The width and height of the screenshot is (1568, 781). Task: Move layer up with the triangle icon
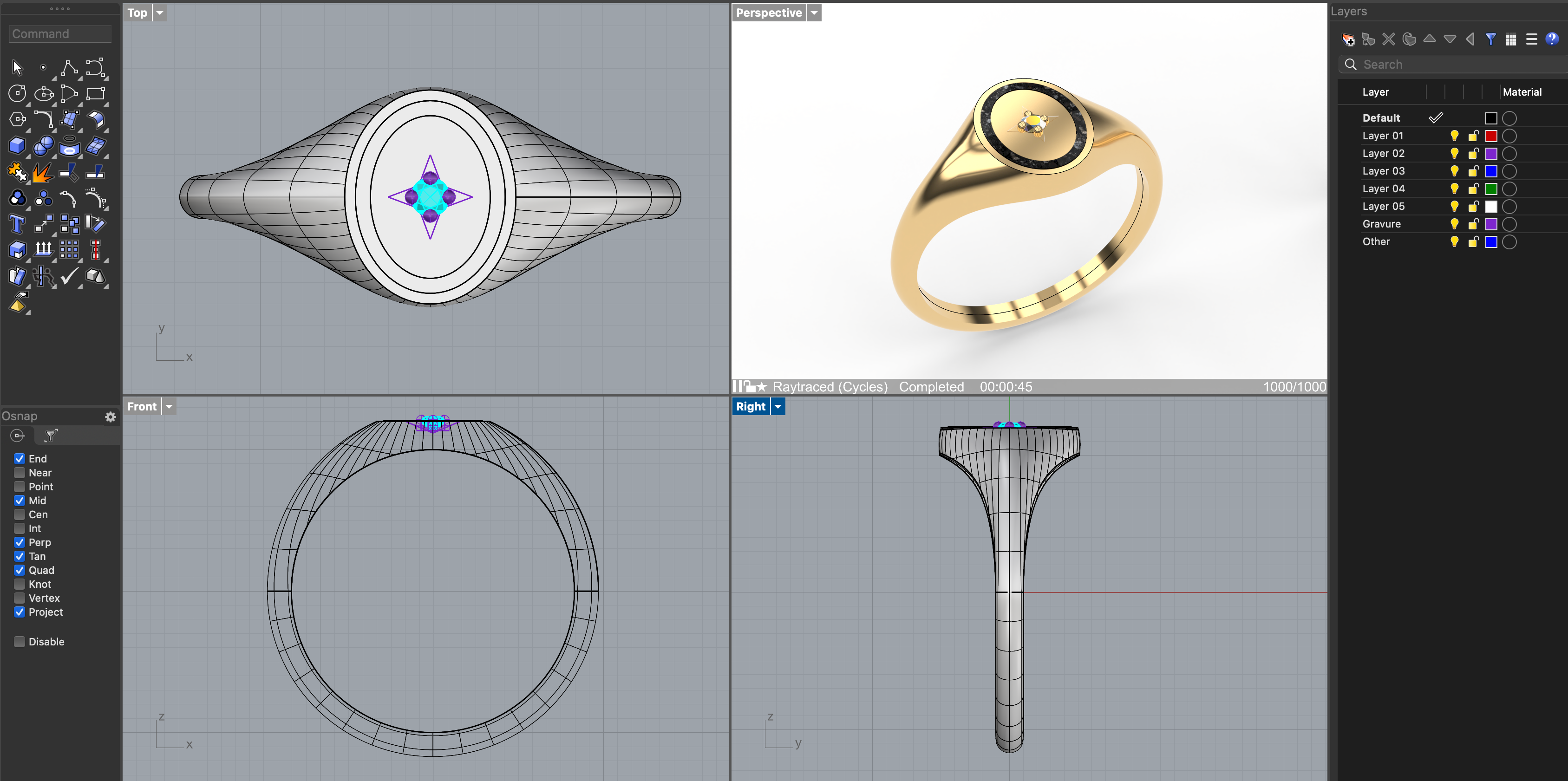coord(1429,39)
